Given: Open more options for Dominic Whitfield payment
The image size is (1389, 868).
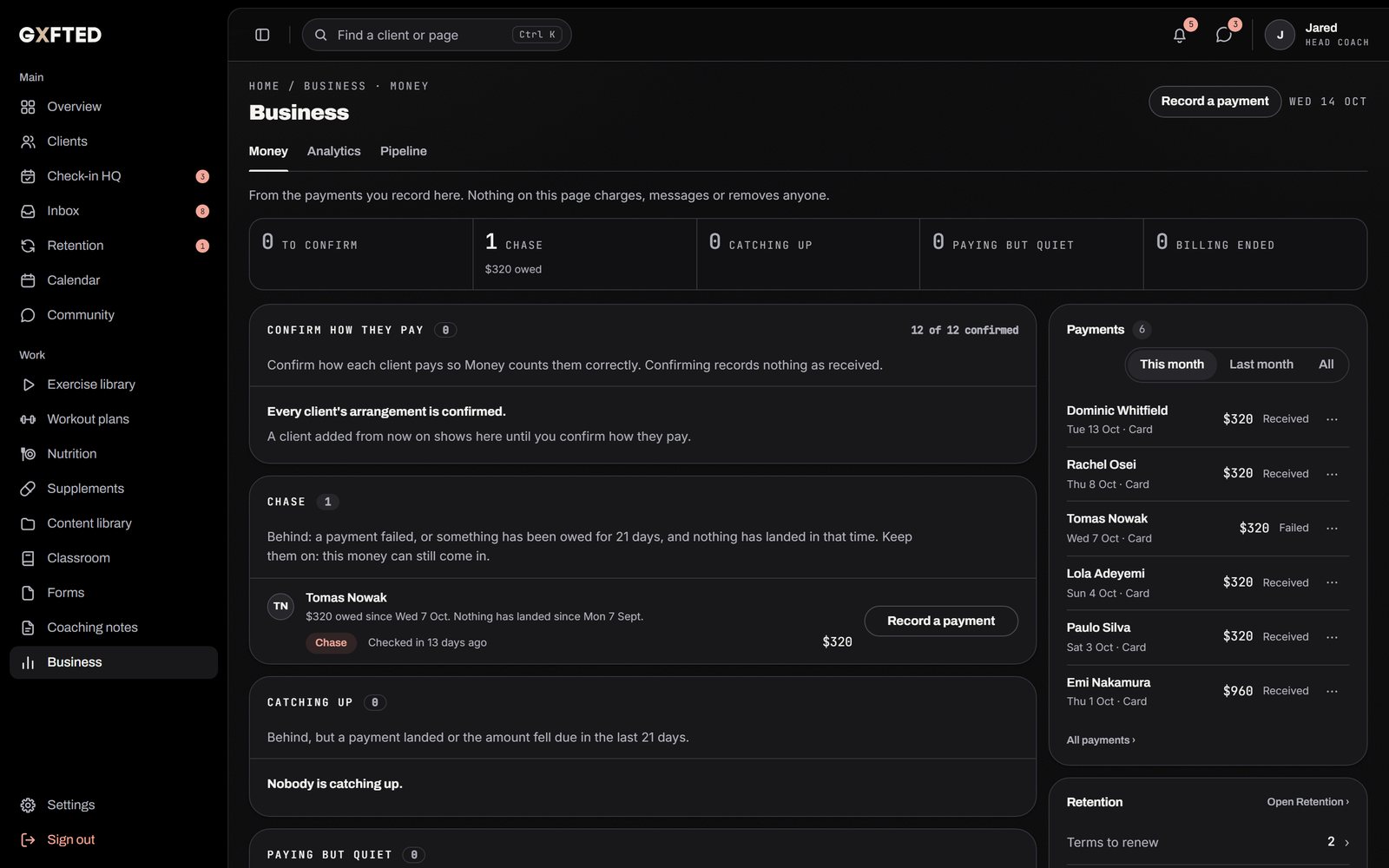Looking at the screenshot, I should (1332, 419).
